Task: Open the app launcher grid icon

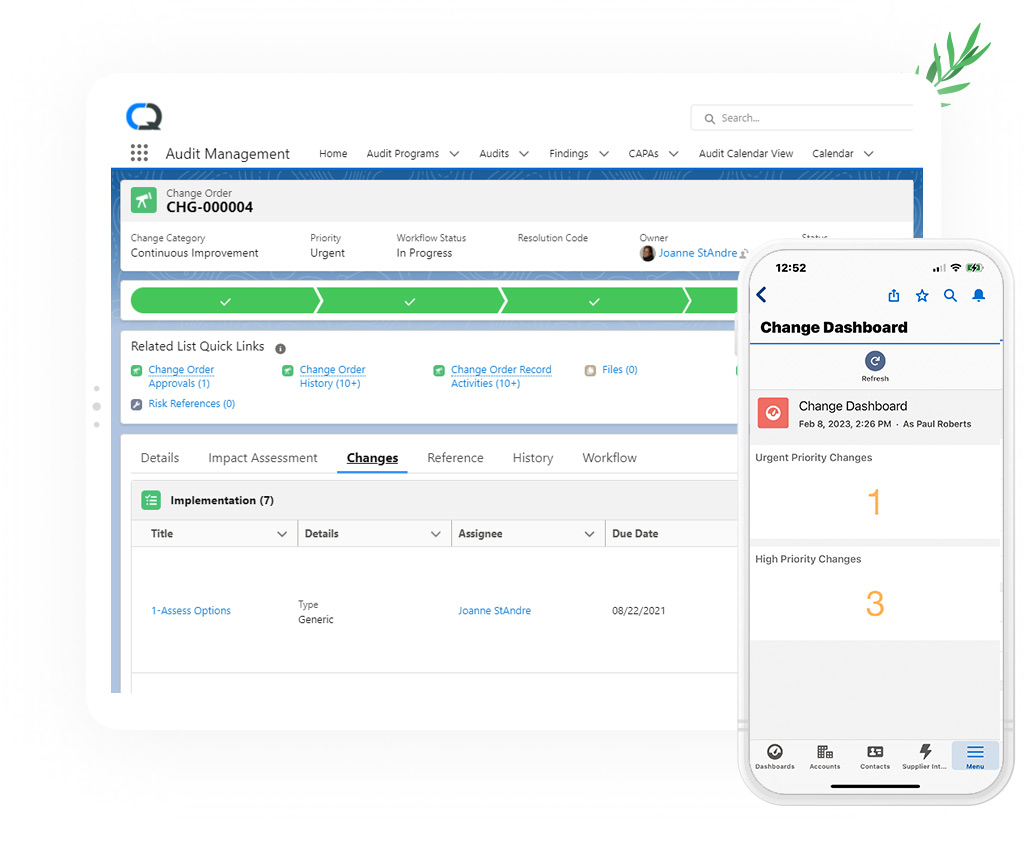Action: pos(139,153)
